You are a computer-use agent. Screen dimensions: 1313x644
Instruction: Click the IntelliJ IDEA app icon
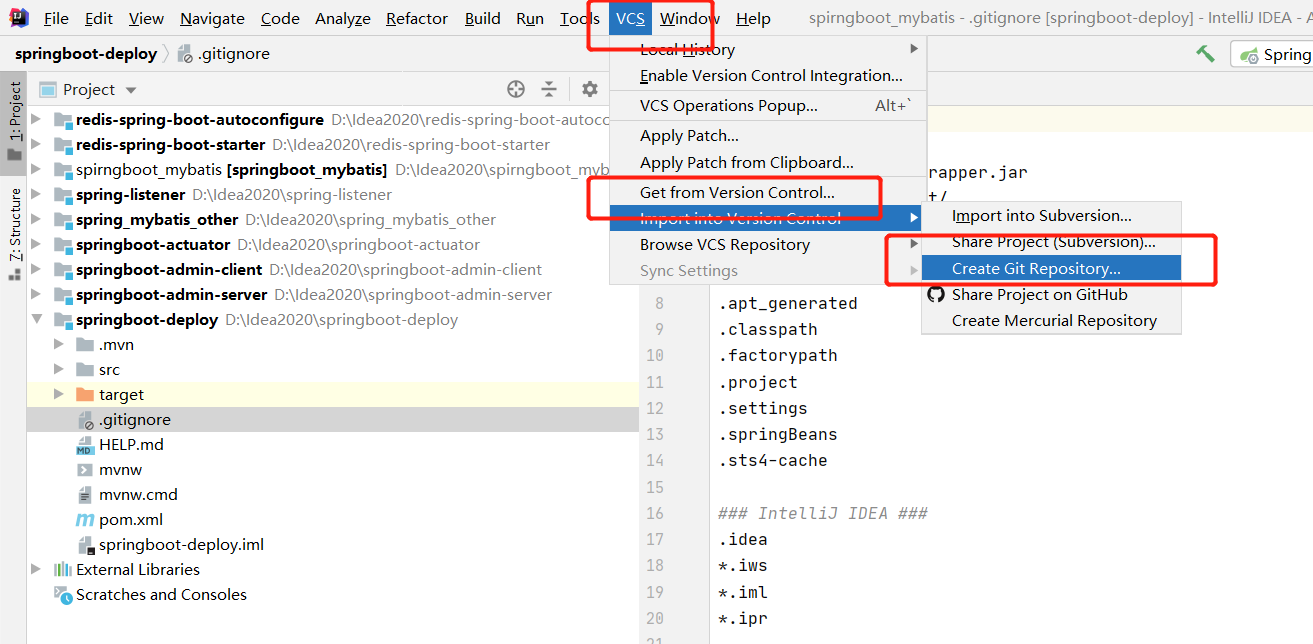pos(19,18)
